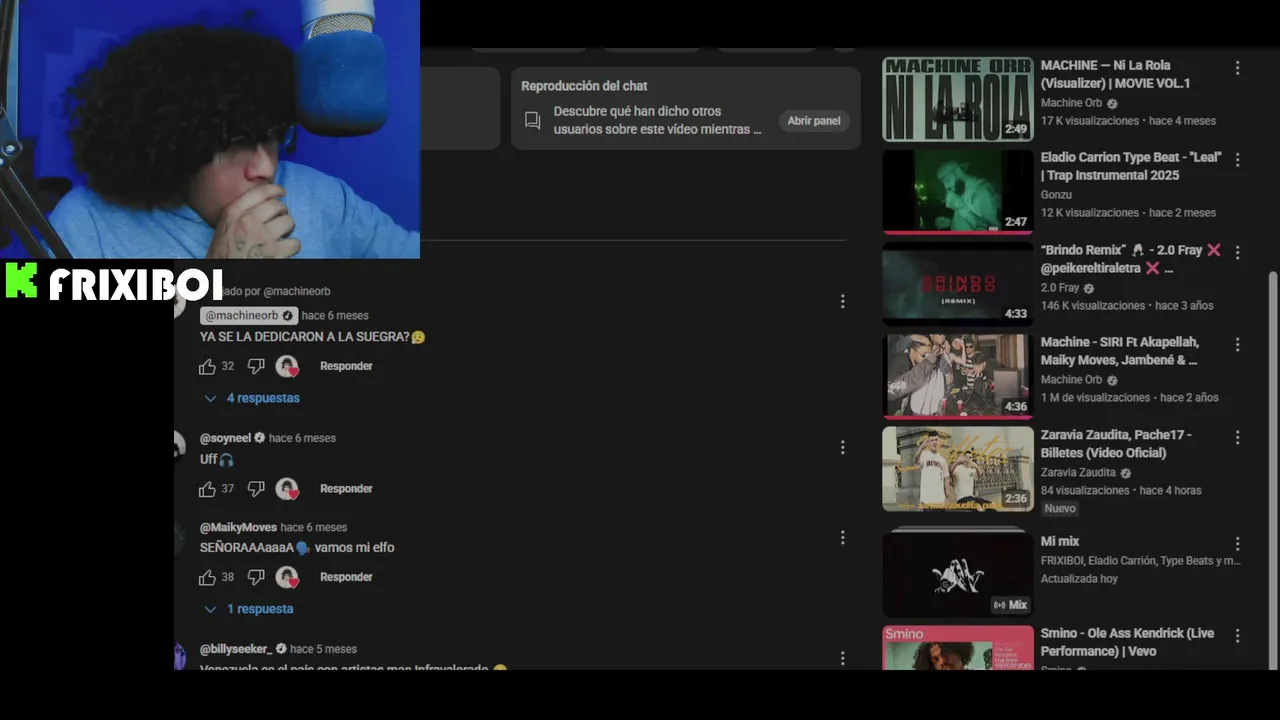Click creator heart on @machineorb comment
This screenshot has width=1280, height=720.
tap(287, 367)
